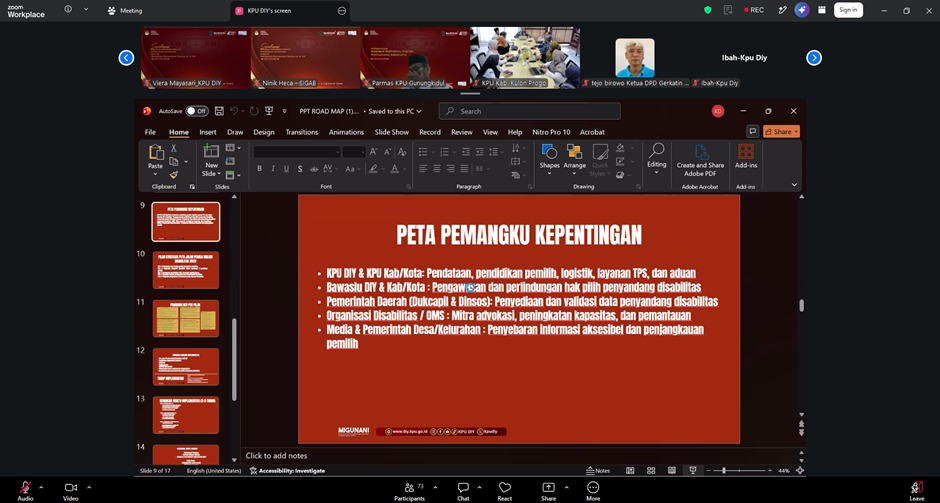
Task: Click zoom in plus button in status bar
Action: click(x=770, y=471)
